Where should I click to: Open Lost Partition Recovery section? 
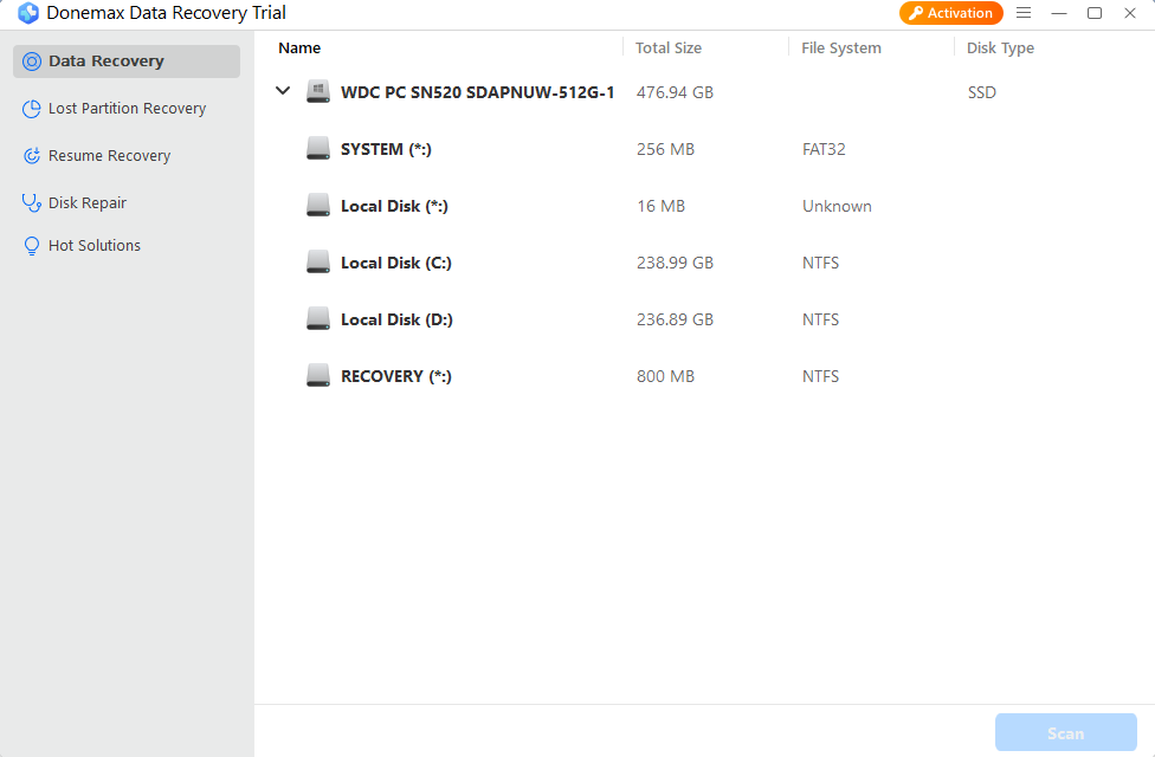pos(127,109)
